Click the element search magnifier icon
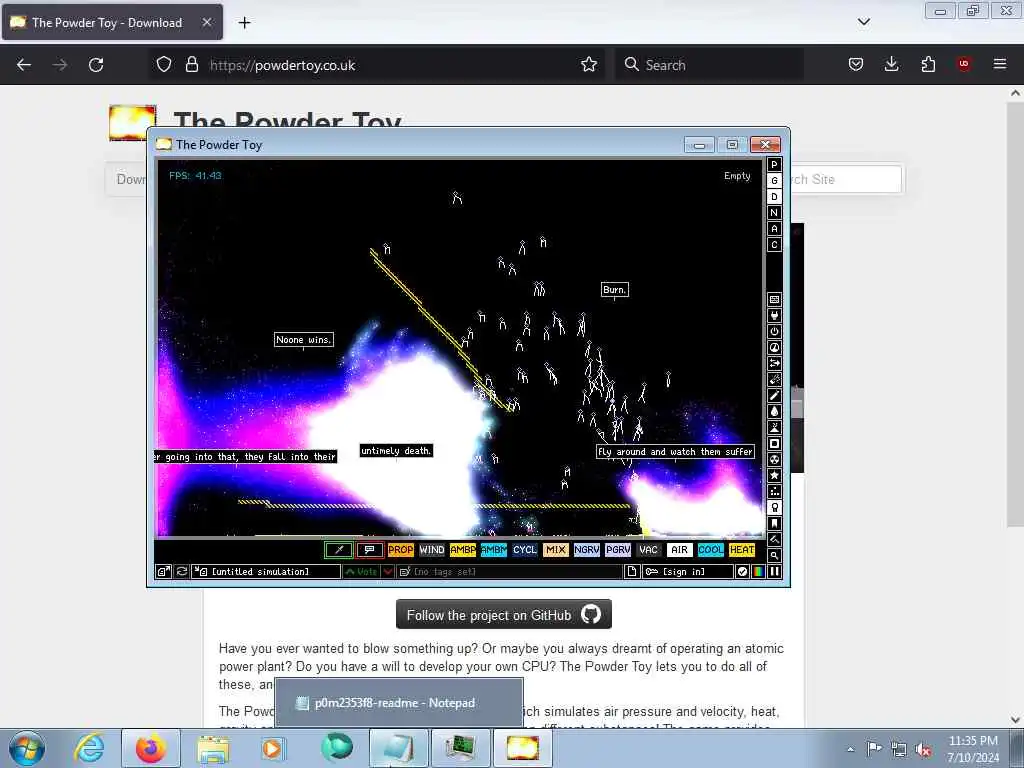Screen dimensions: 1024x768 775,556
